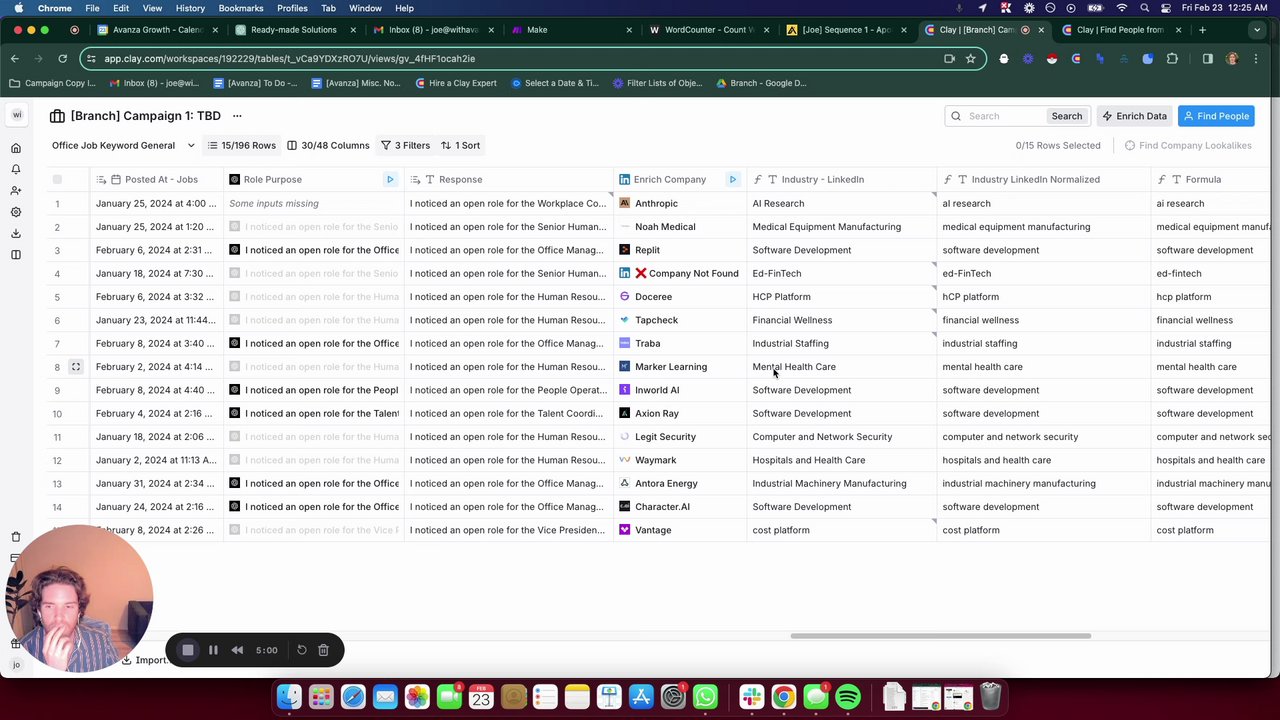Click the add-person icon in sidebar

(x=16, y=190)
